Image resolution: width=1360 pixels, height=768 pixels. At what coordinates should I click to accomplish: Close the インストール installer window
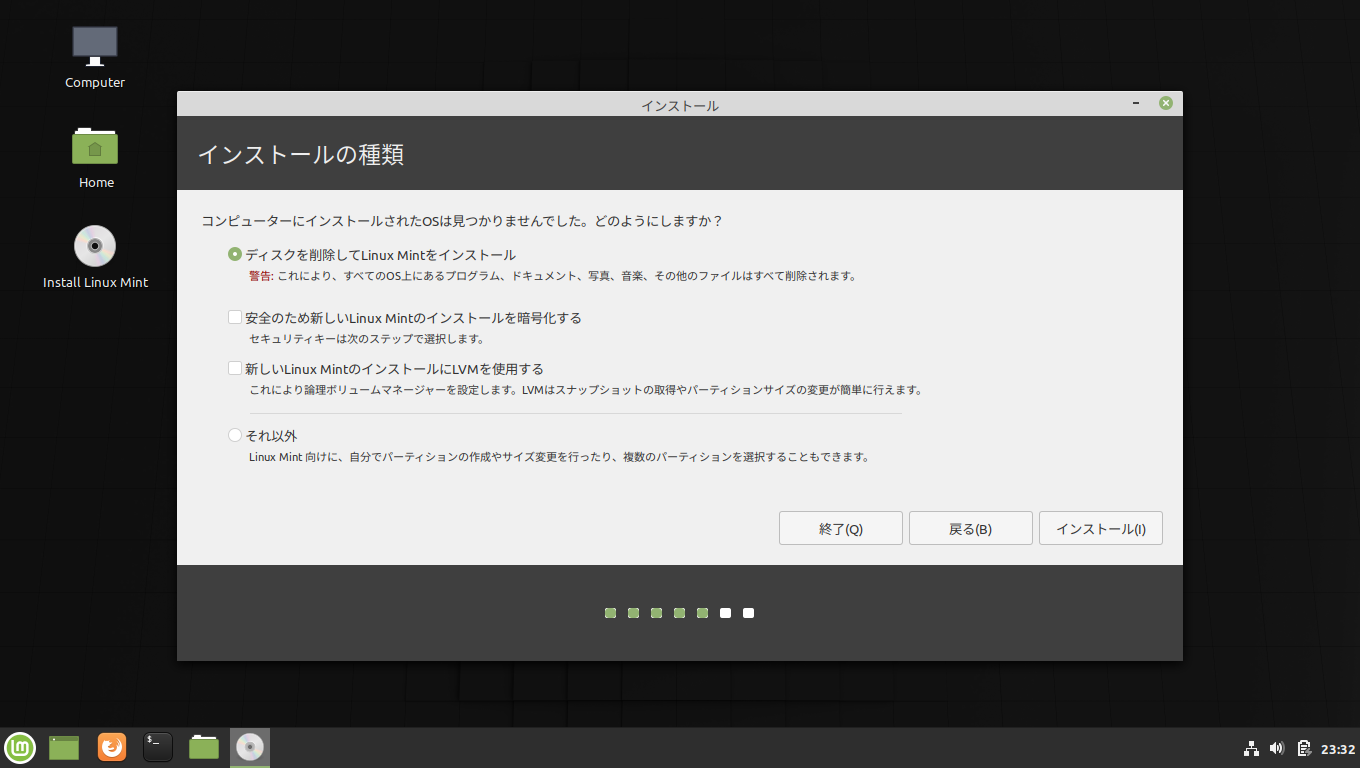coord(1166,103)
